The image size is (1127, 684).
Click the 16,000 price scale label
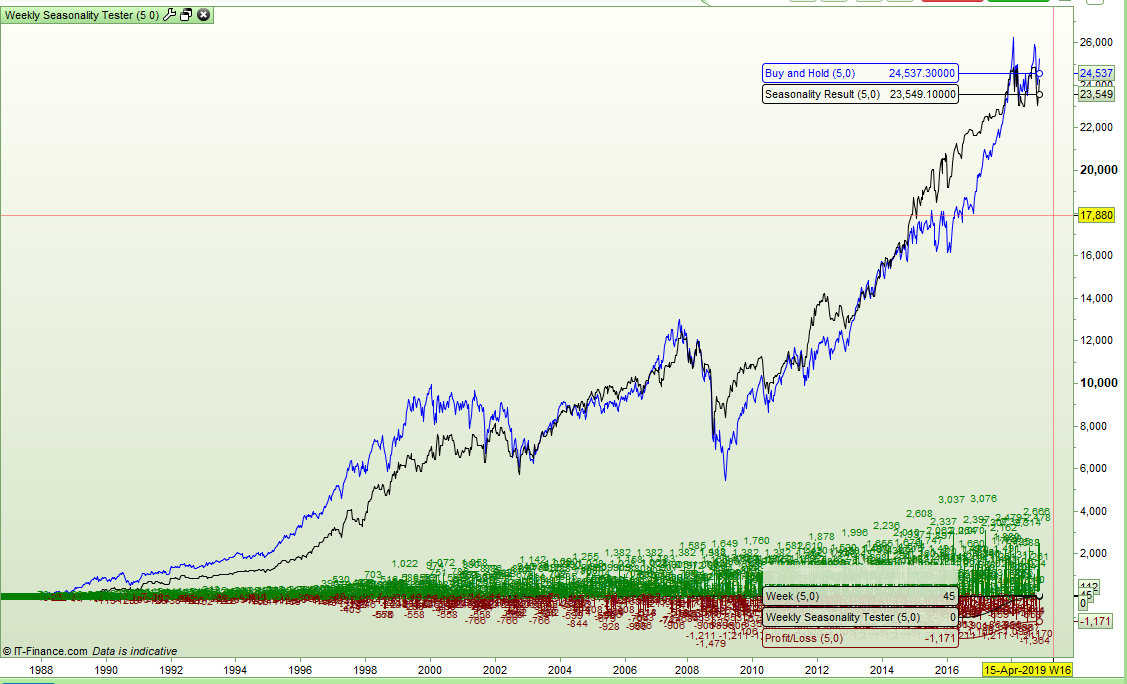tap(1097, 255)
